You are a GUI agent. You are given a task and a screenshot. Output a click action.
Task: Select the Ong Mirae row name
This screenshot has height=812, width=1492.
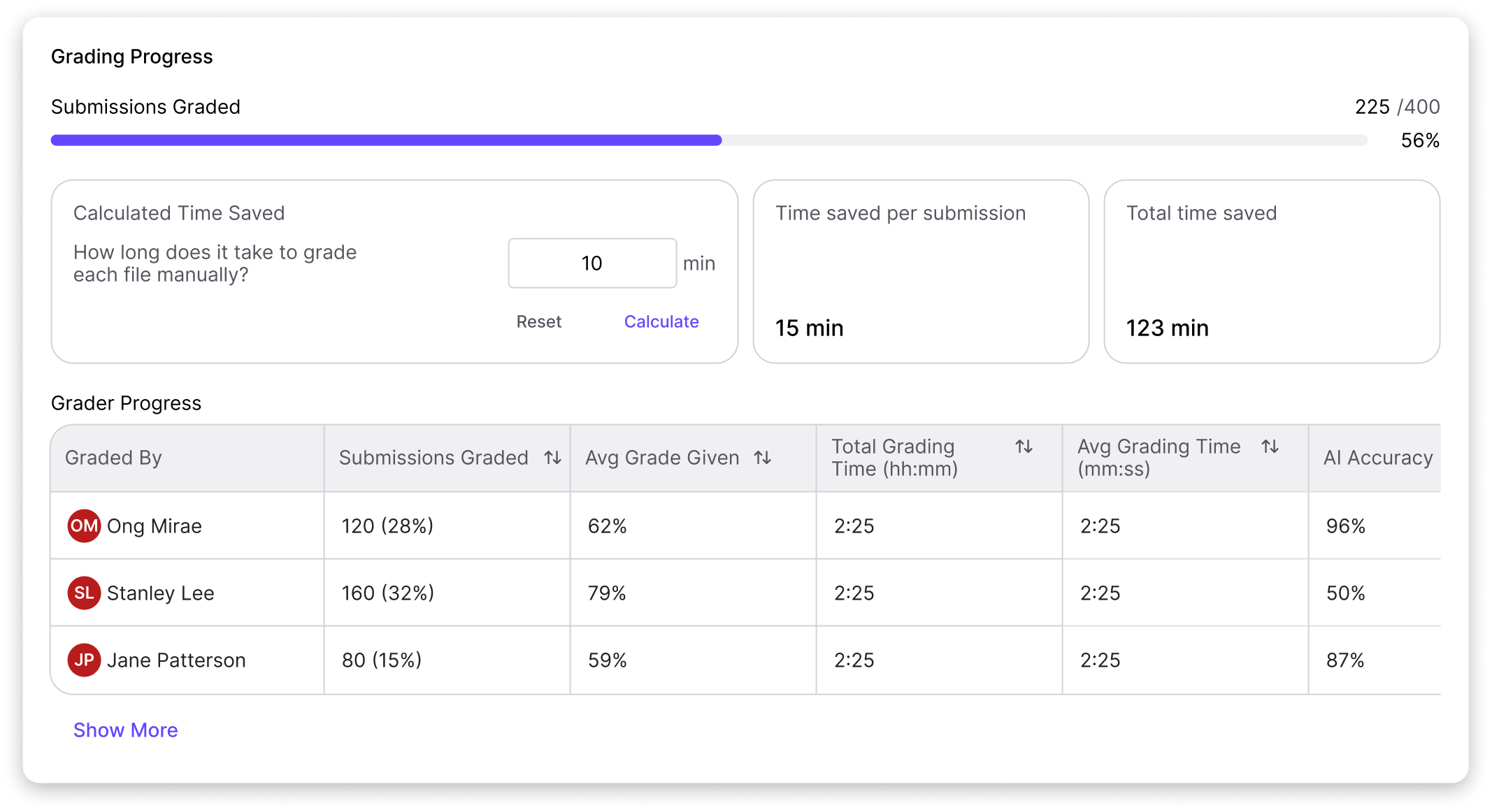point(154,525)
